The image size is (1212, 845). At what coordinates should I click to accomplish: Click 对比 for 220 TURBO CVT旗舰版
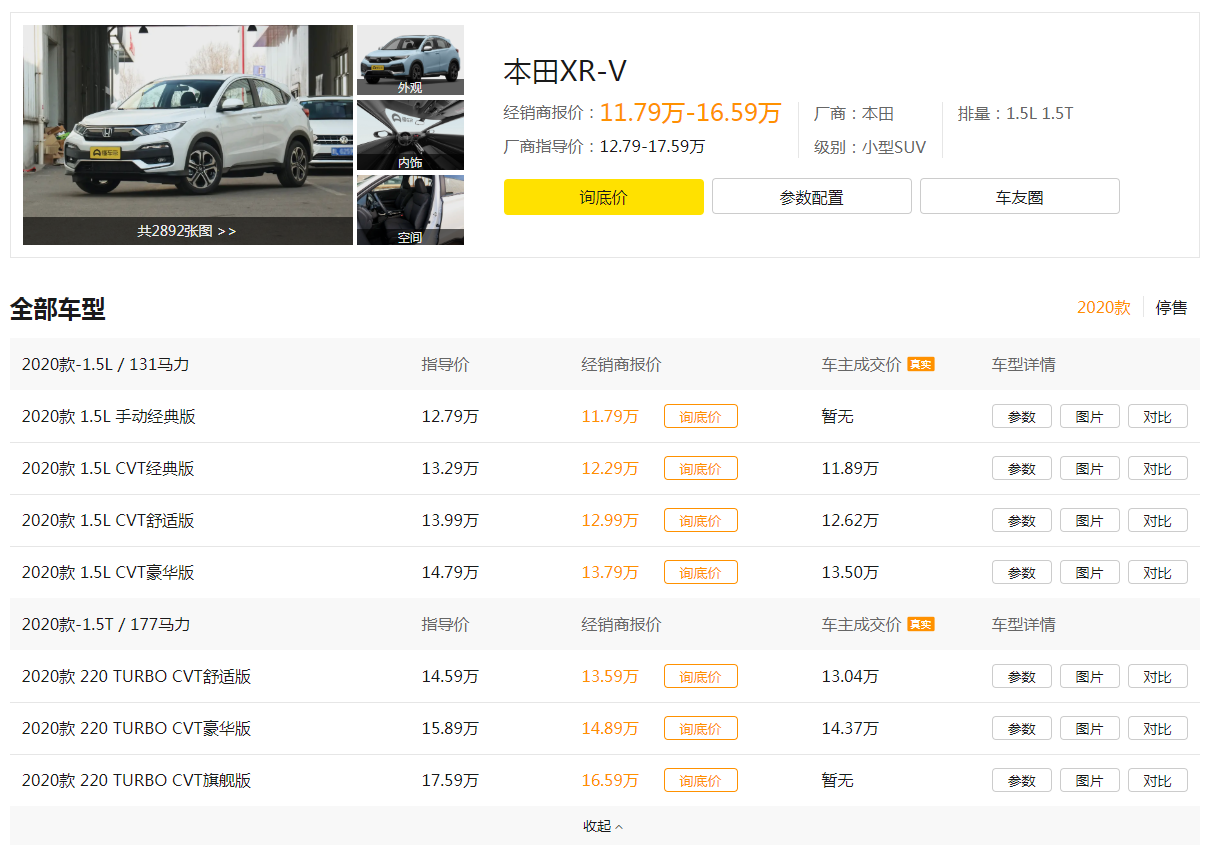click(x=1158, y=780)
